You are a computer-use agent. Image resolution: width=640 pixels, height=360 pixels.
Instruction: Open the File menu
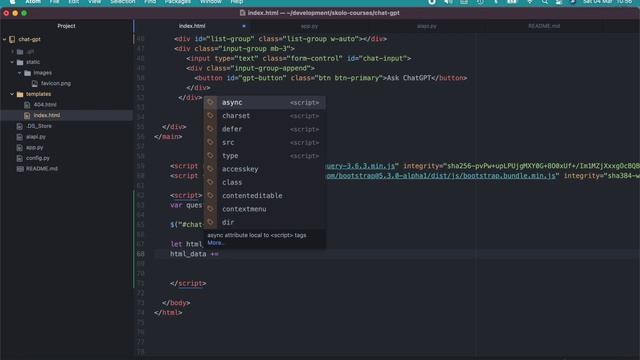point(54,2)
